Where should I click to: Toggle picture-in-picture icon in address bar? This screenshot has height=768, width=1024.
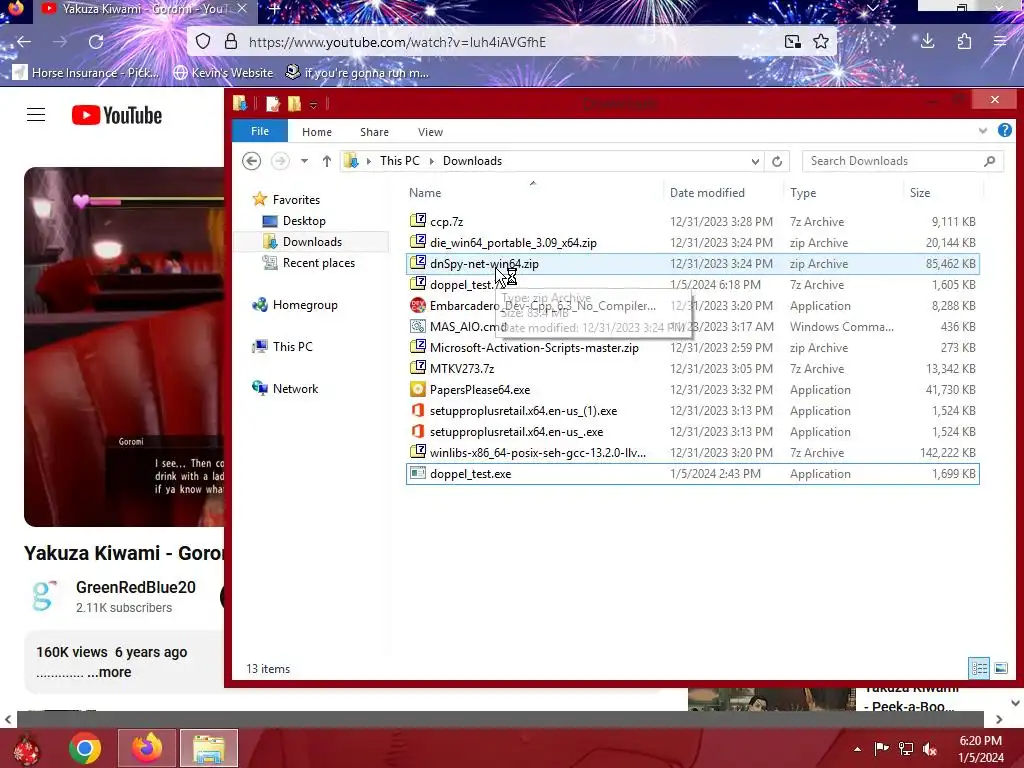(792, 42)
